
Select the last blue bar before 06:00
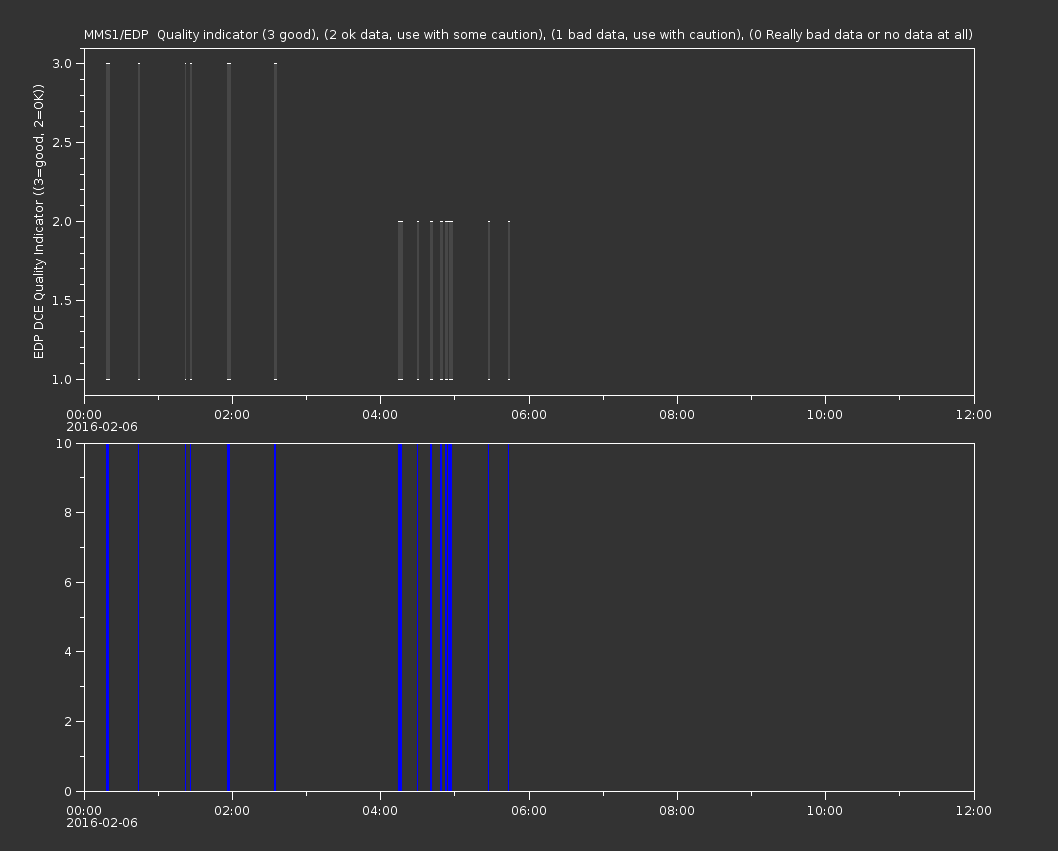pyautogui.click(x=509, y=617)
